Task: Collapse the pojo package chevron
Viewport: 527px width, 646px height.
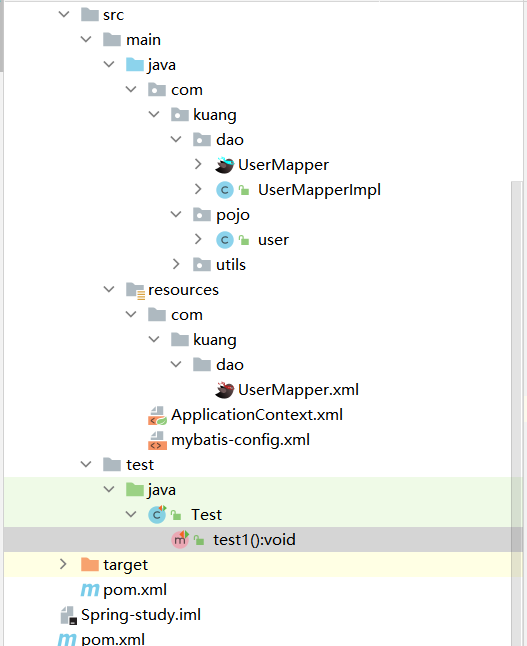Action: [176, 214]
